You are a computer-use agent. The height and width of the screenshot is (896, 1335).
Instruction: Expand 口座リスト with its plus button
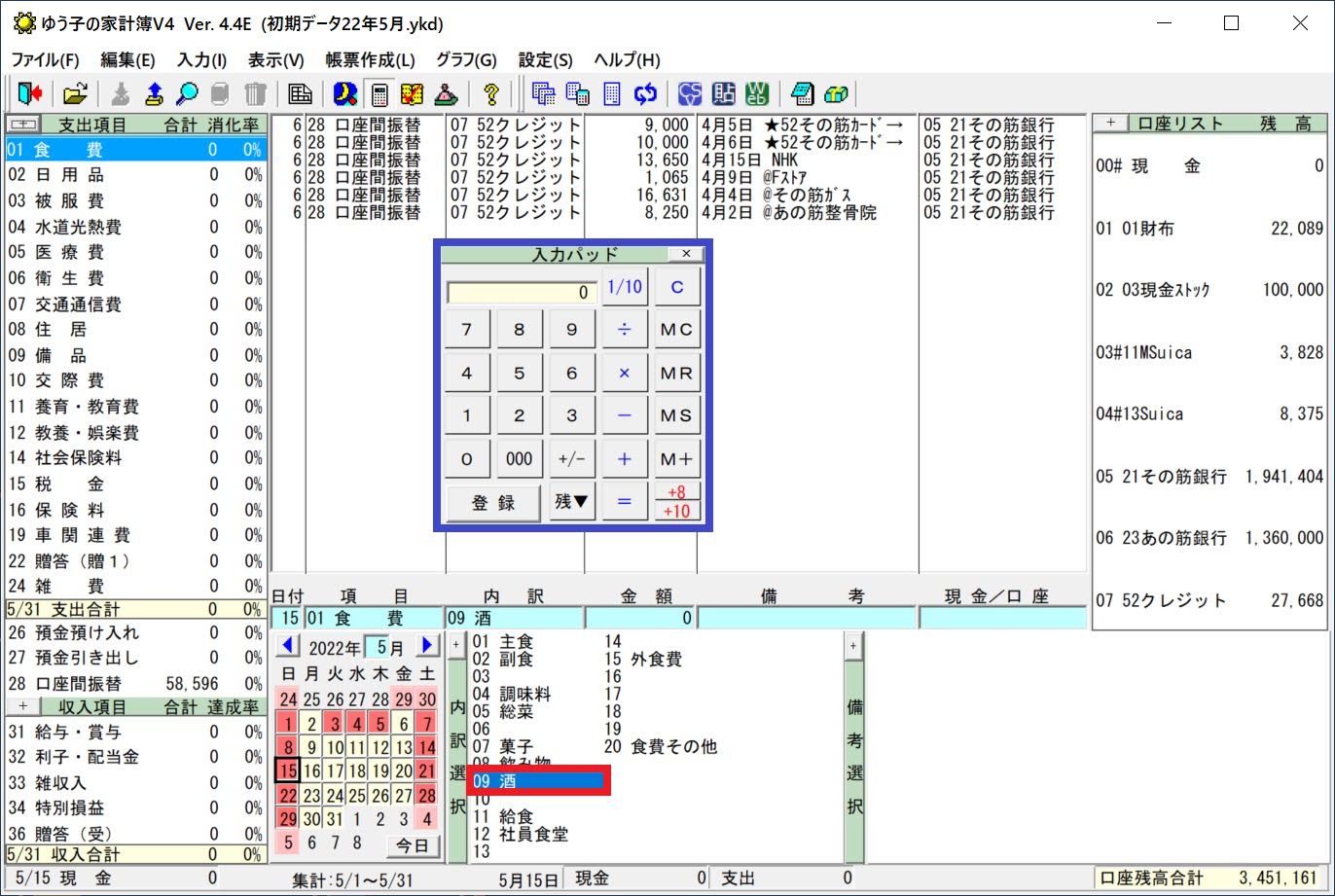1110,124
